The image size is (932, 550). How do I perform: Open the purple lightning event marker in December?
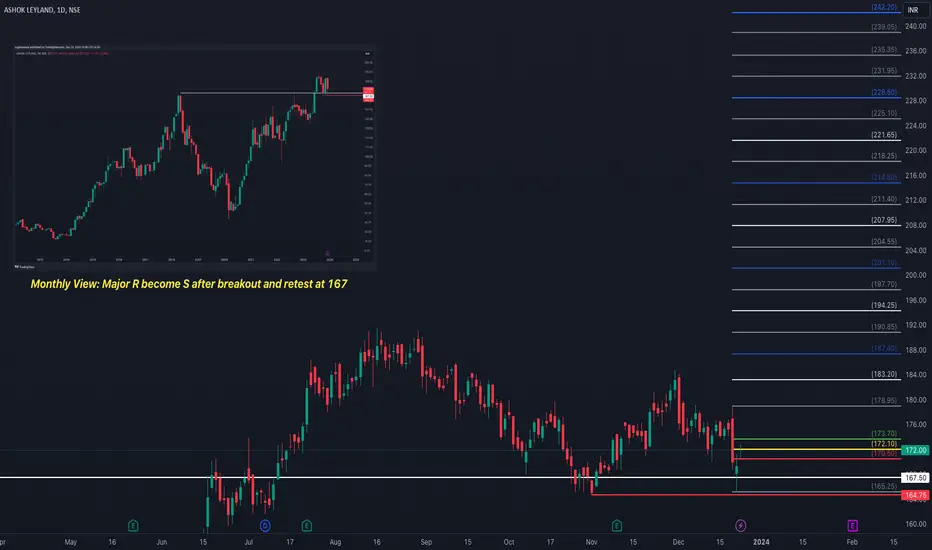pyautogui.click(x=741, y=526)
